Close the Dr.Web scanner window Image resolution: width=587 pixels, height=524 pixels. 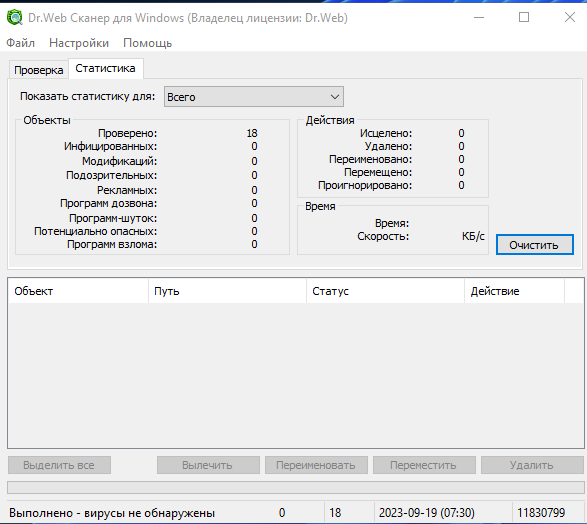(x=570, y=17)
